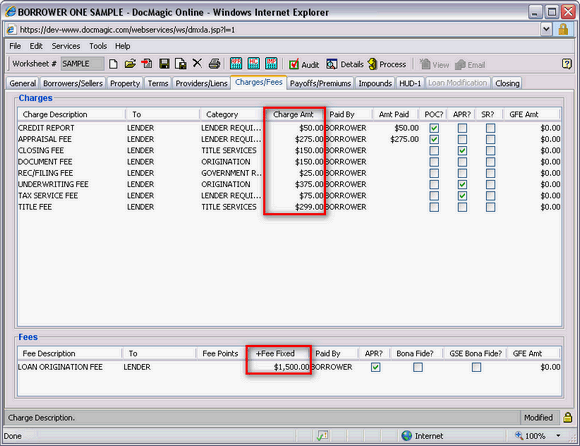
Task: Sort by Category column header
Action: click(x=231, y=114)
